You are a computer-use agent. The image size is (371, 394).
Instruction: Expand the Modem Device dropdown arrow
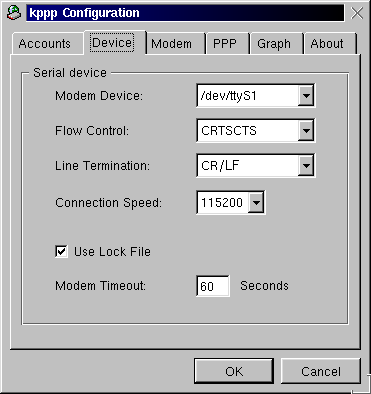(306, 96)
